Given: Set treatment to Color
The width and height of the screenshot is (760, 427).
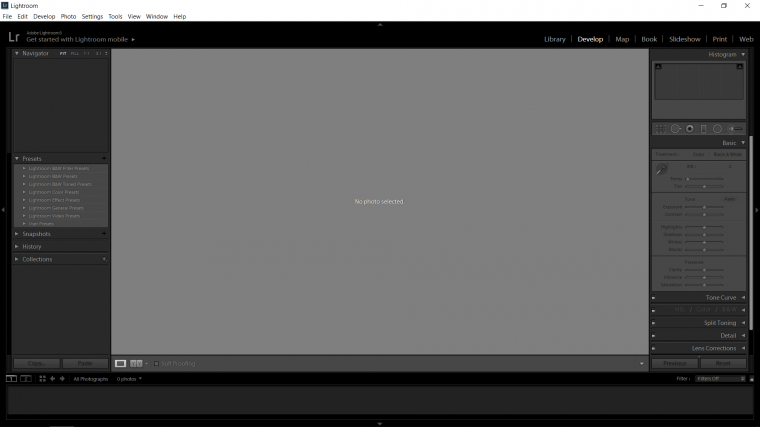Looking at the screenshot, I should 698,154.
